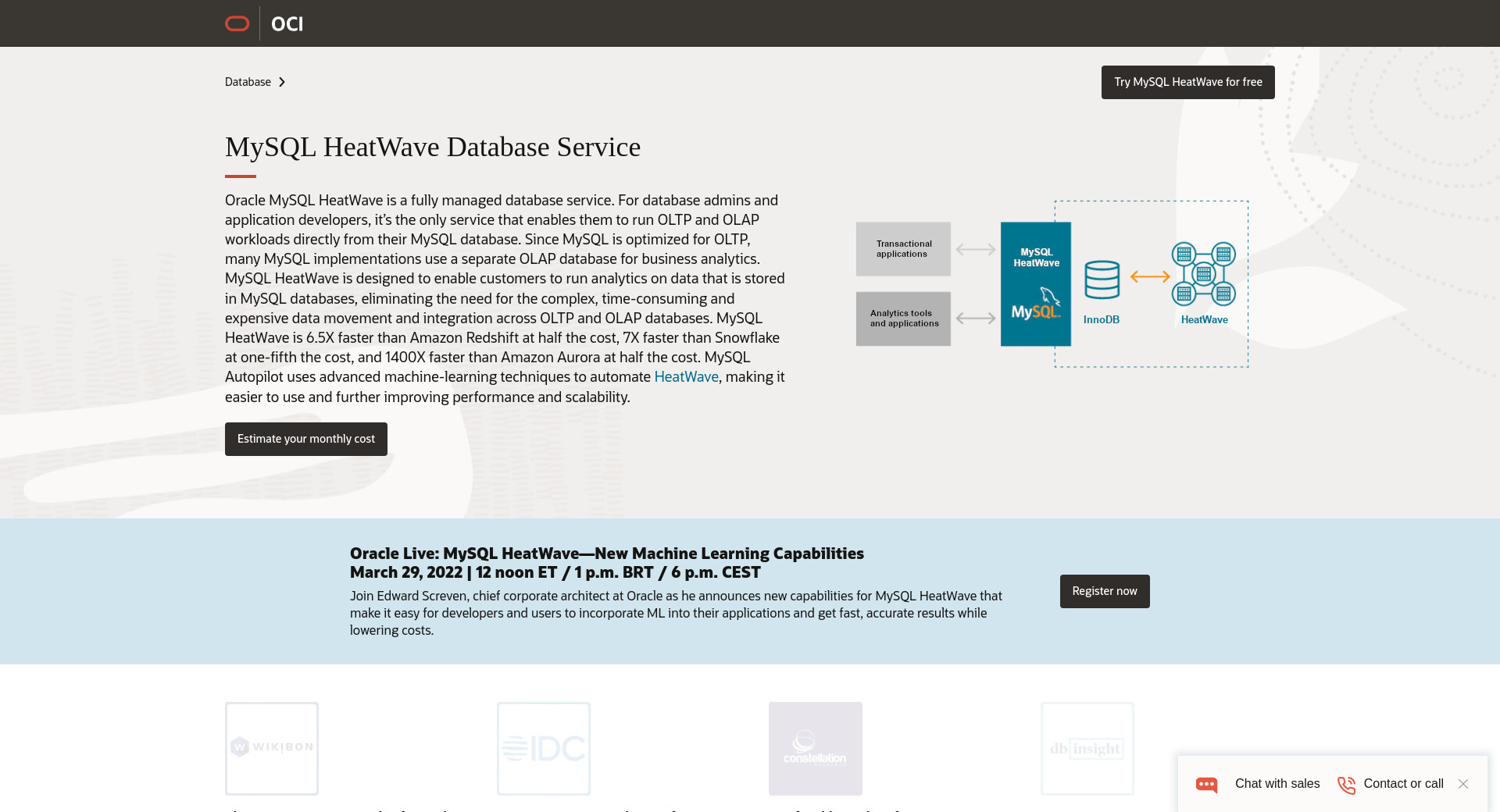The height and width of the screenshot is (812, 1500).
Task: Select the Analytics tools and applications box
Action: point(903,319)
